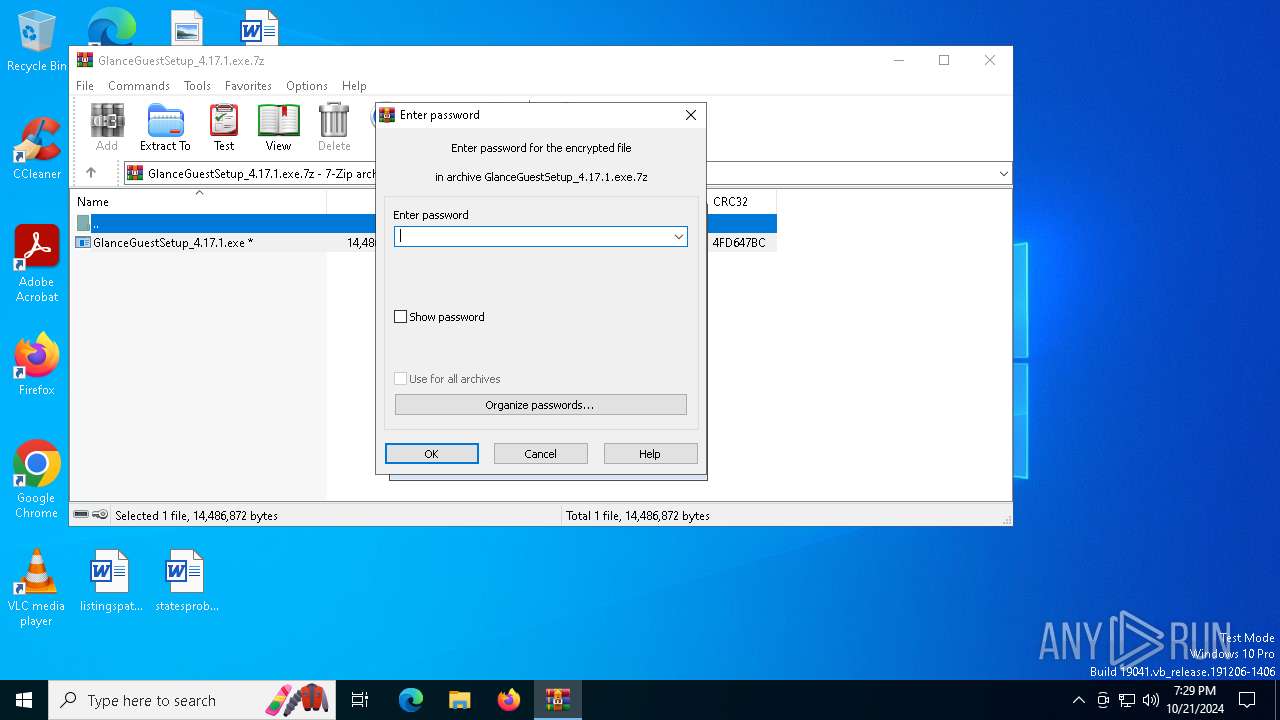
Task: Click the View toolbar icon
Action: click(x=278, y=127)
